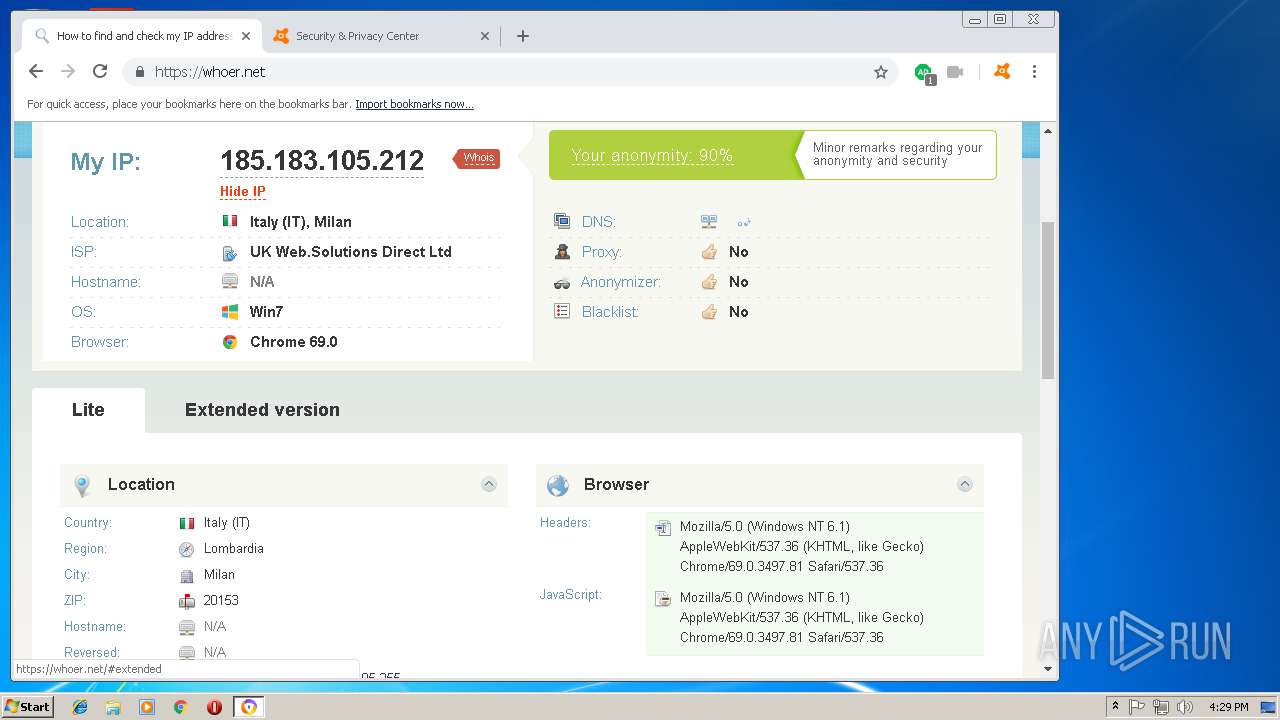This screenshot has width=1280, height=720.
Task: Bookmark this page with the star icon
Action: click(x=881, y=72)
